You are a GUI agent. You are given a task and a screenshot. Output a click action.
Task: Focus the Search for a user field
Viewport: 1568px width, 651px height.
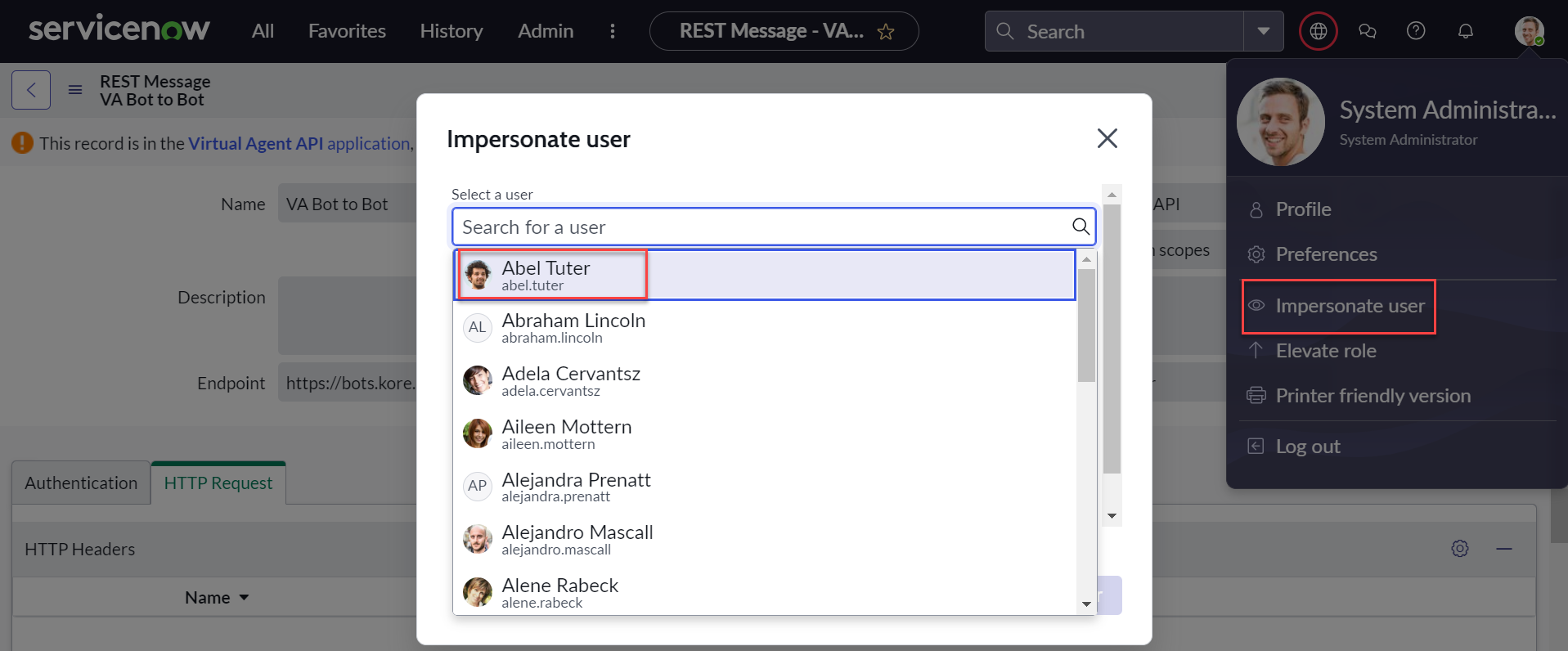(761, 227)
